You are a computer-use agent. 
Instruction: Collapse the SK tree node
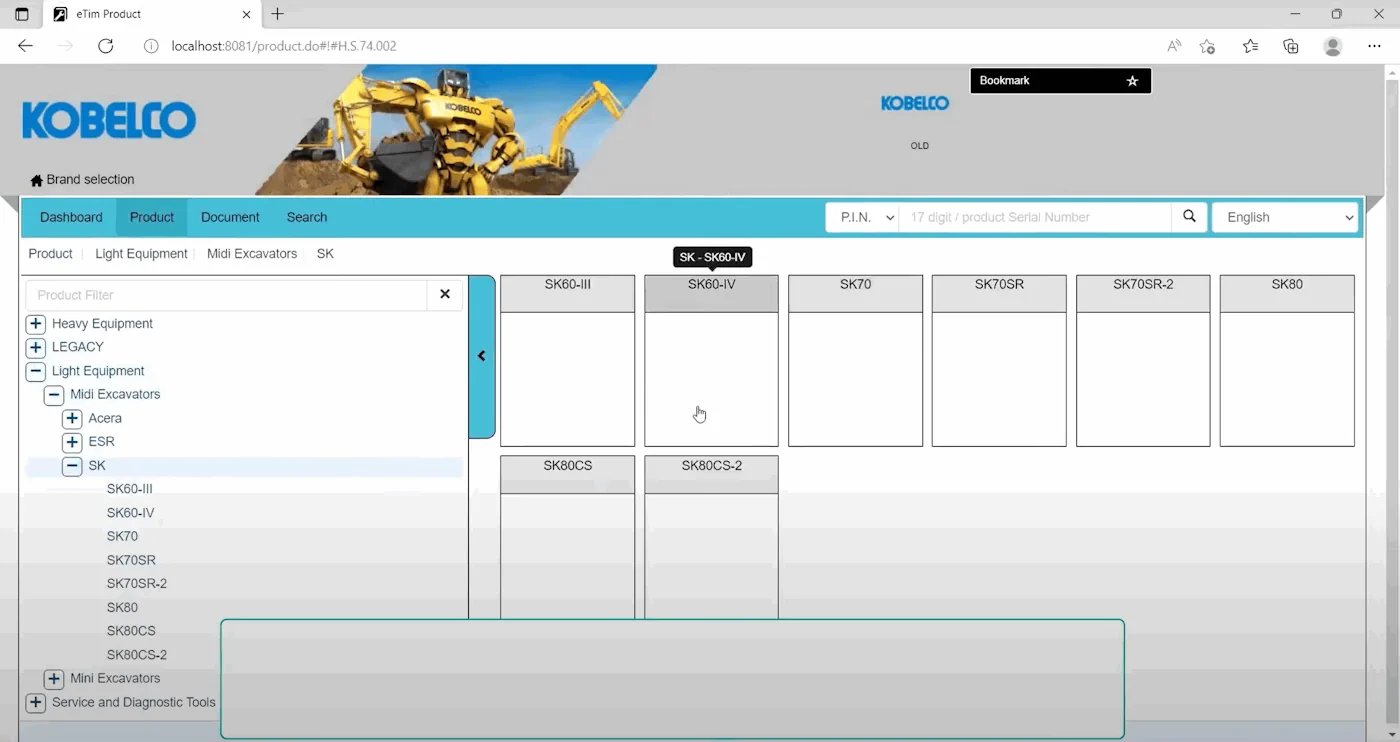tap(72, 466)
